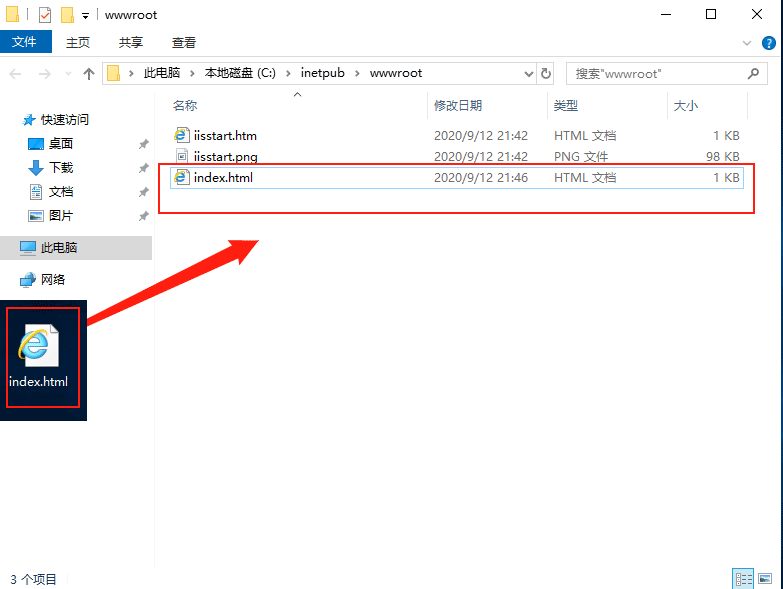Switch to large icons view in status bar

[765, 579]
